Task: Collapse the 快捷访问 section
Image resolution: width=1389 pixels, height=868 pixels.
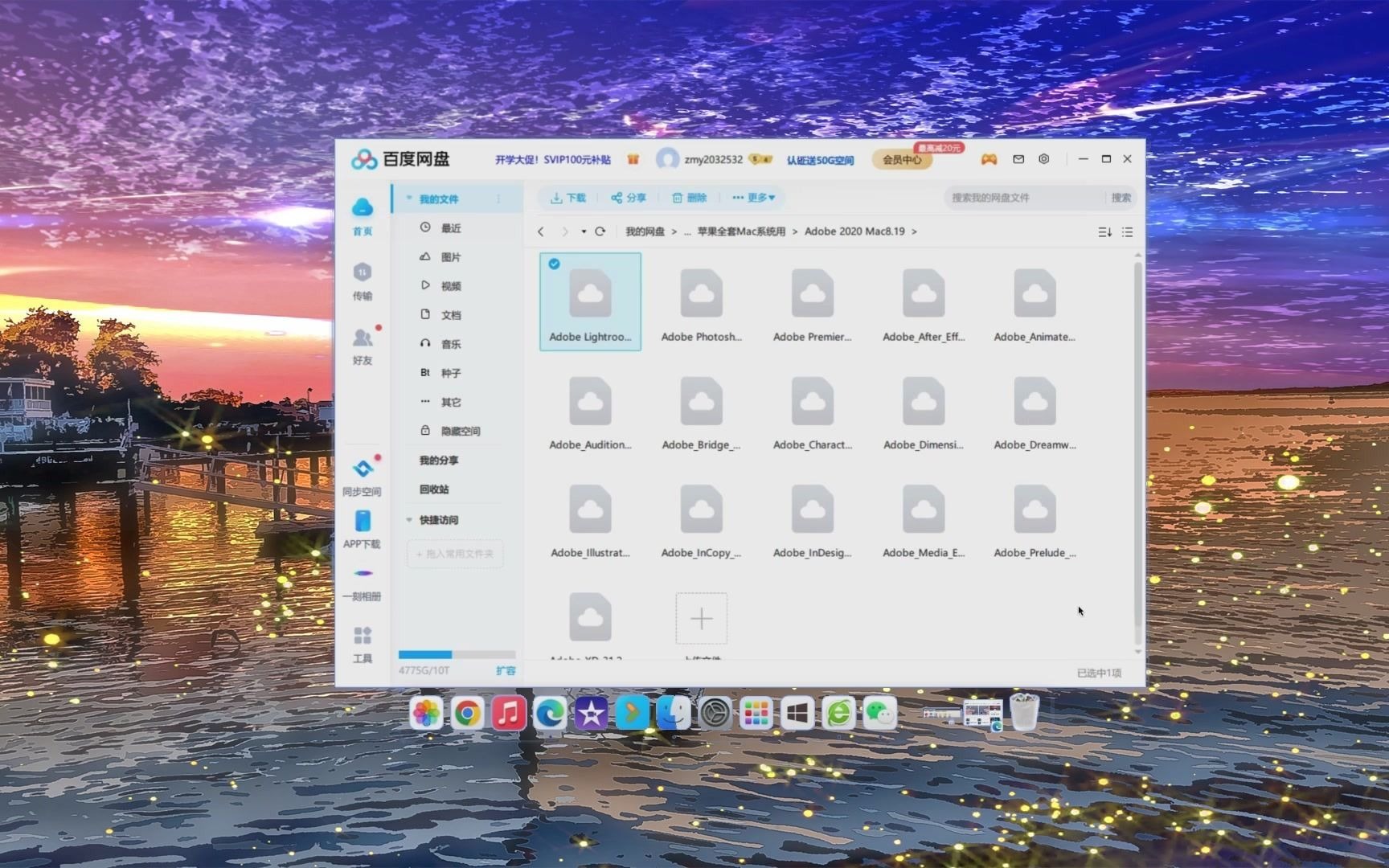Action: (409, 520)
